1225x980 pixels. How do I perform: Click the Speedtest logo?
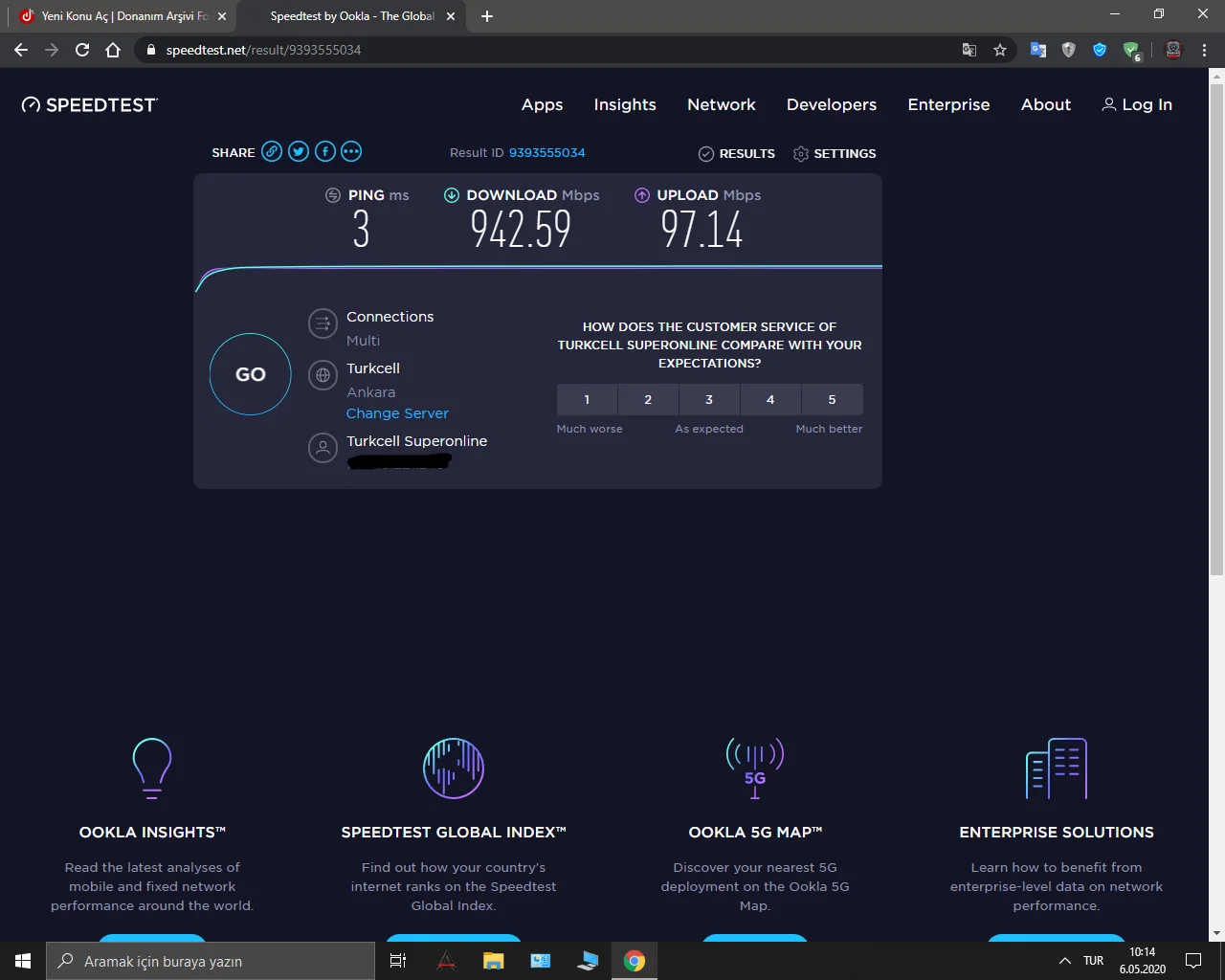tap(90, 104)
